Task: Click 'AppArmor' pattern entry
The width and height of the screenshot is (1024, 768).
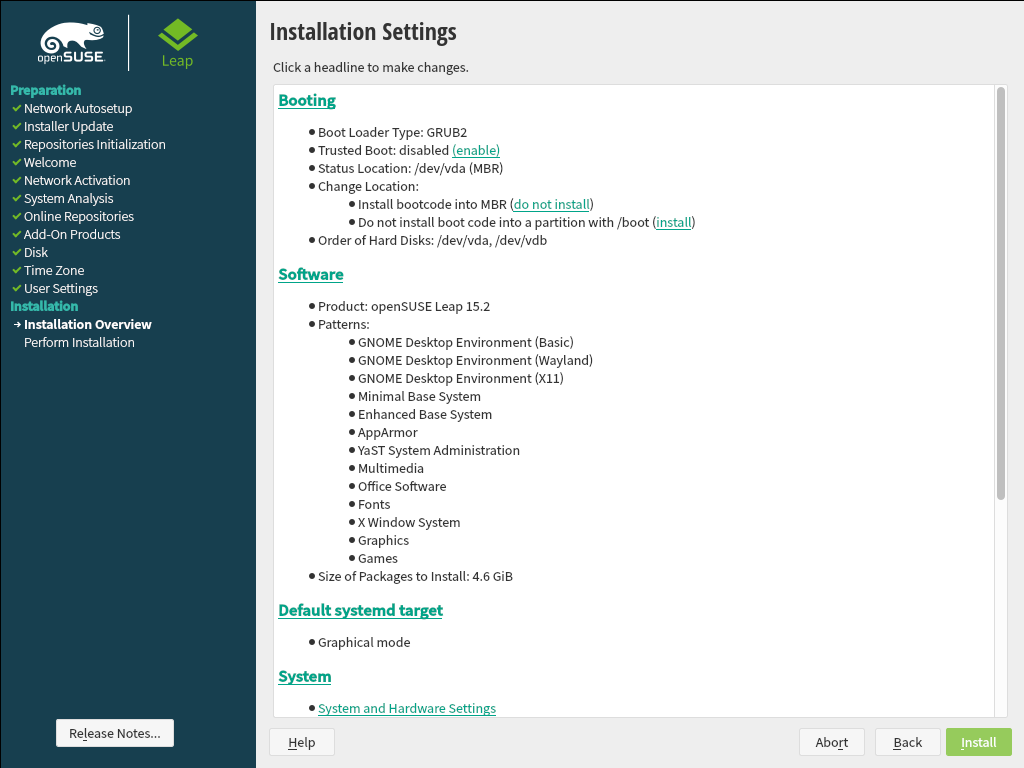Action: coord(387,432)
